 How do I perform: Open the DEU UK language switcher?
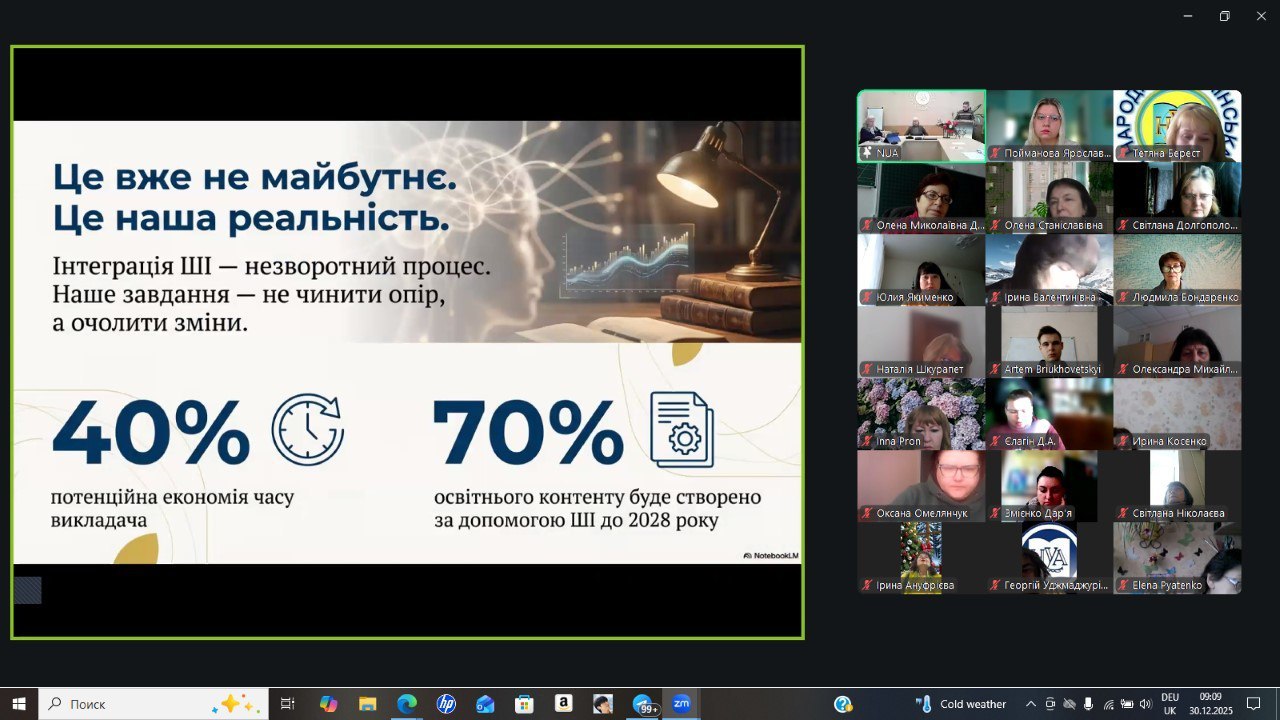pyautogui.click(x=1169, y=704)
